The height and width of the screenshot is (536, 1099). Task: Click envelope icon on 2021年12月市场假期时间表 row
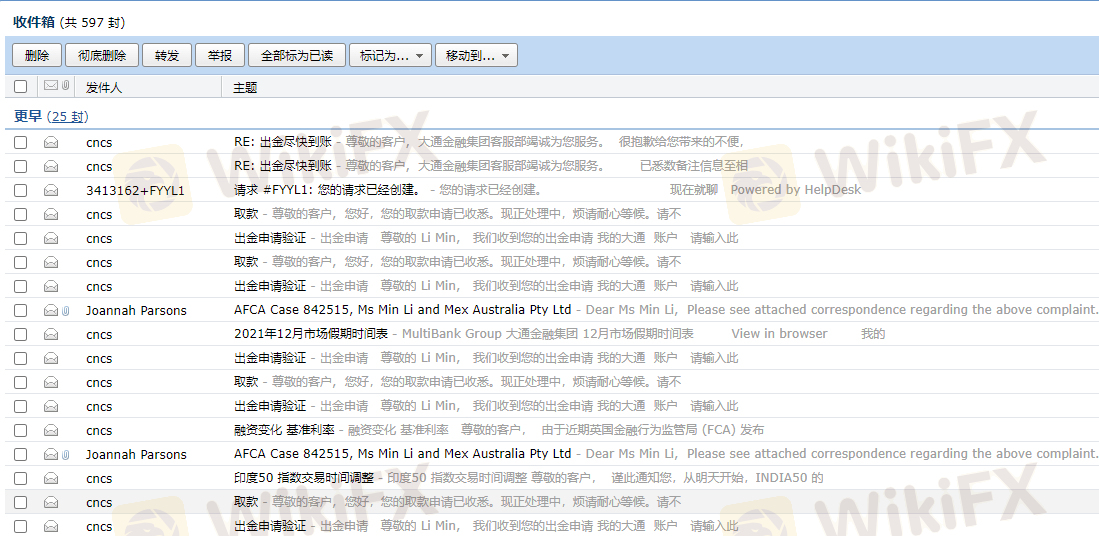tap(50, 334)
